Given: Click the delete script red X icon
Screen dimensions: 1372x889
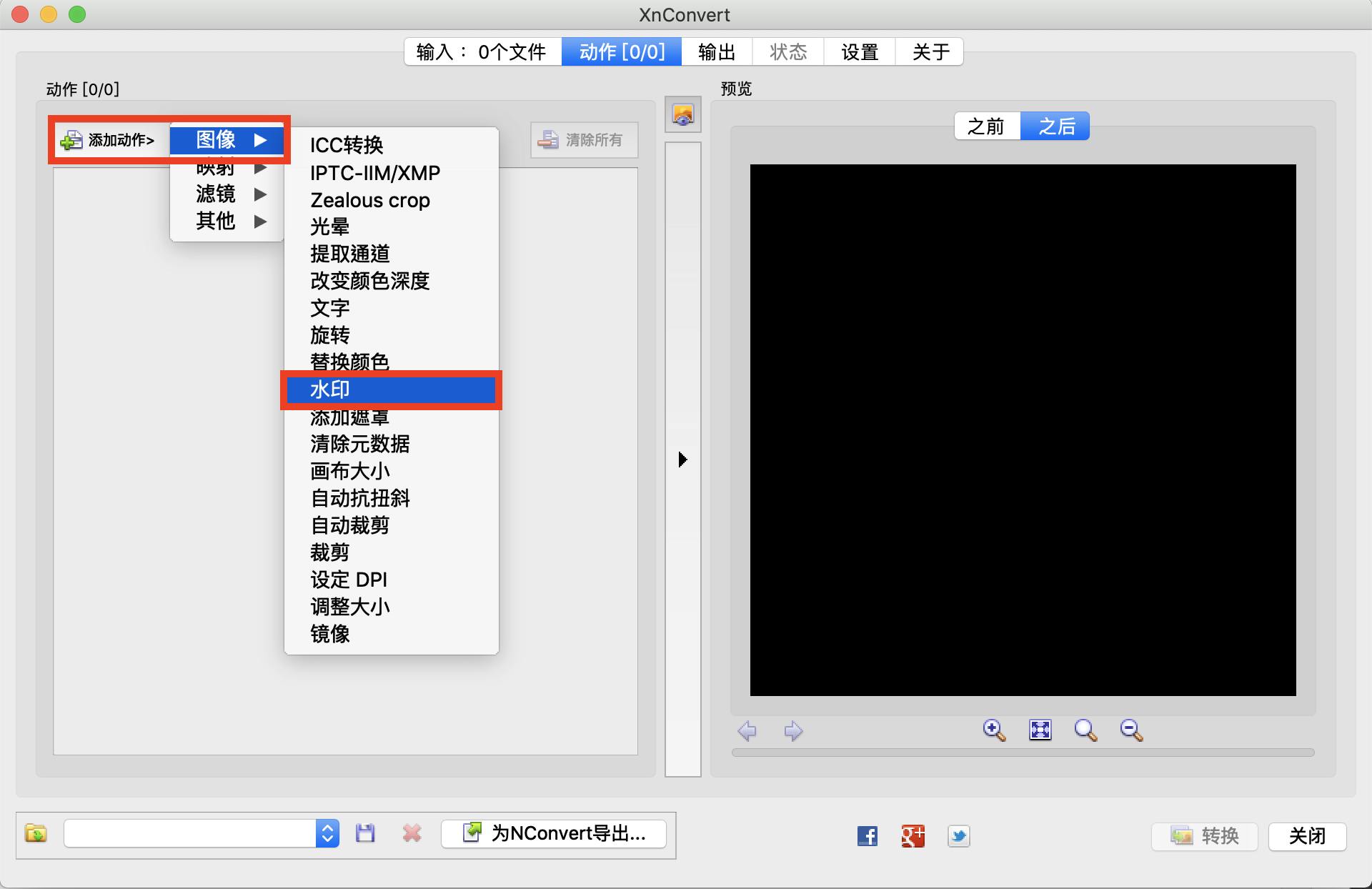Looking at the screenshot, I should 412,833.
